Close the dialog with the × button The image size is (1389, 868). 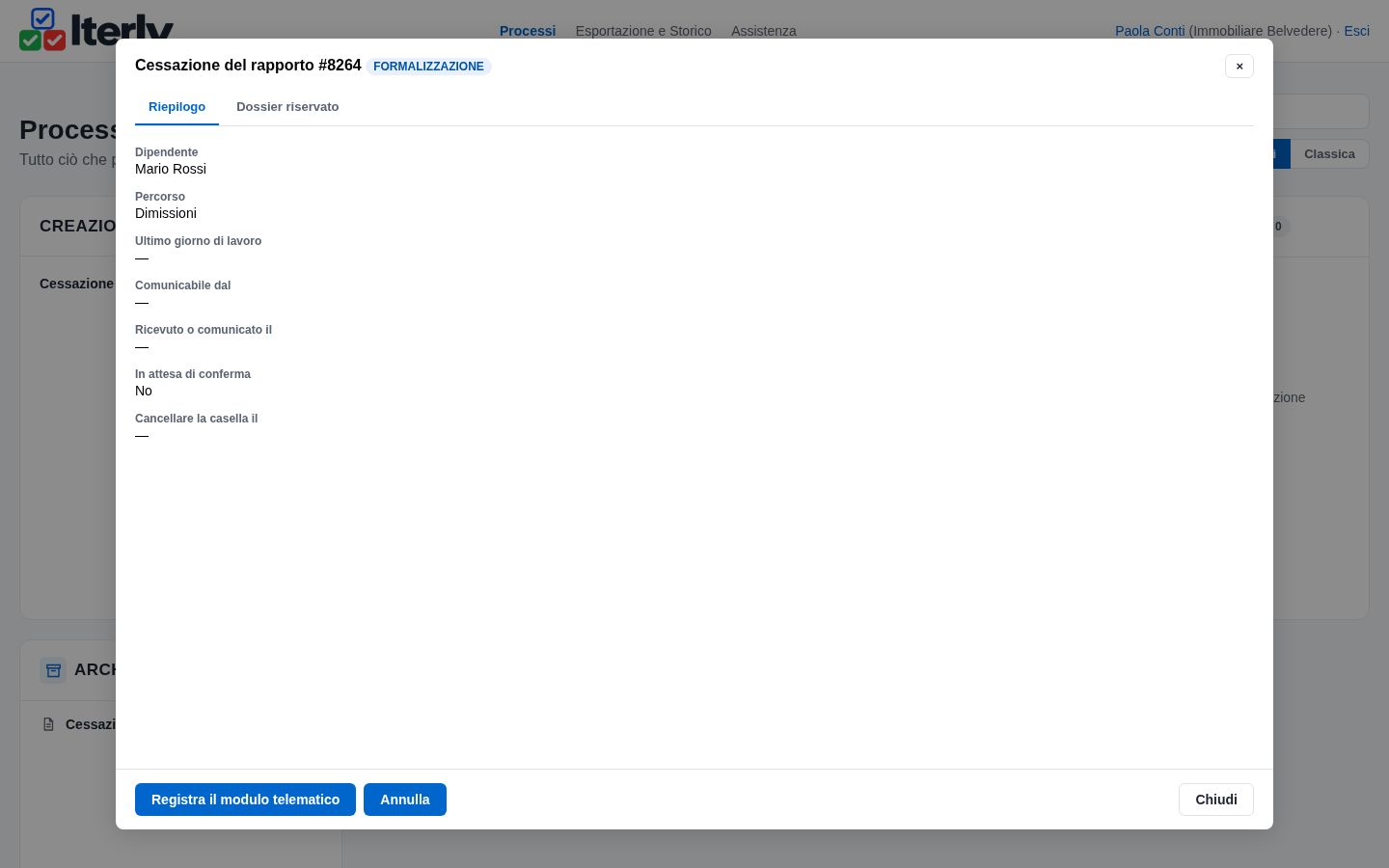[x=1239, y=66]
